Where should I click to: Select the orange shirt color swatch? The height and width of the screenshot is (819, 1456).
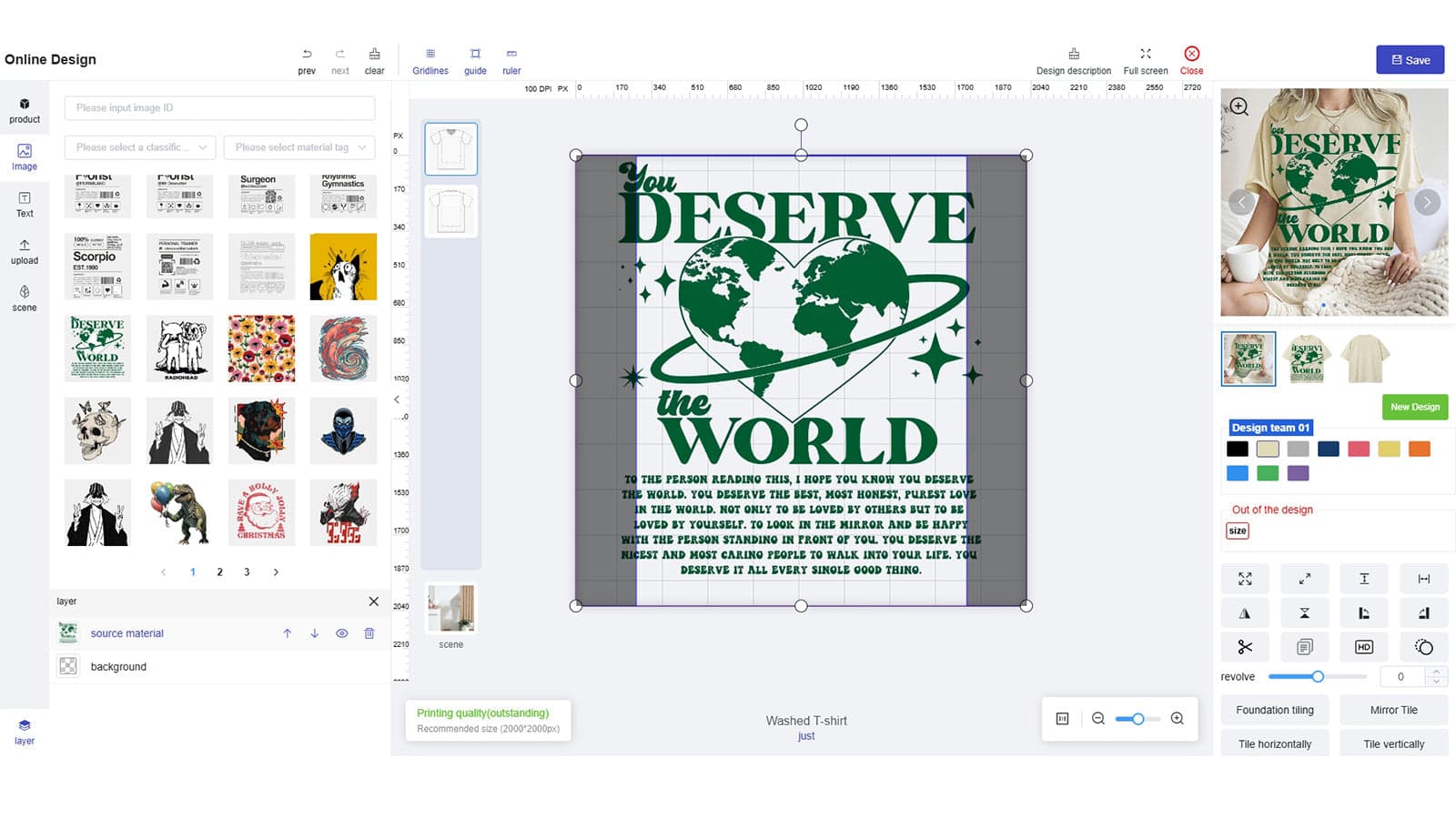1419,449
